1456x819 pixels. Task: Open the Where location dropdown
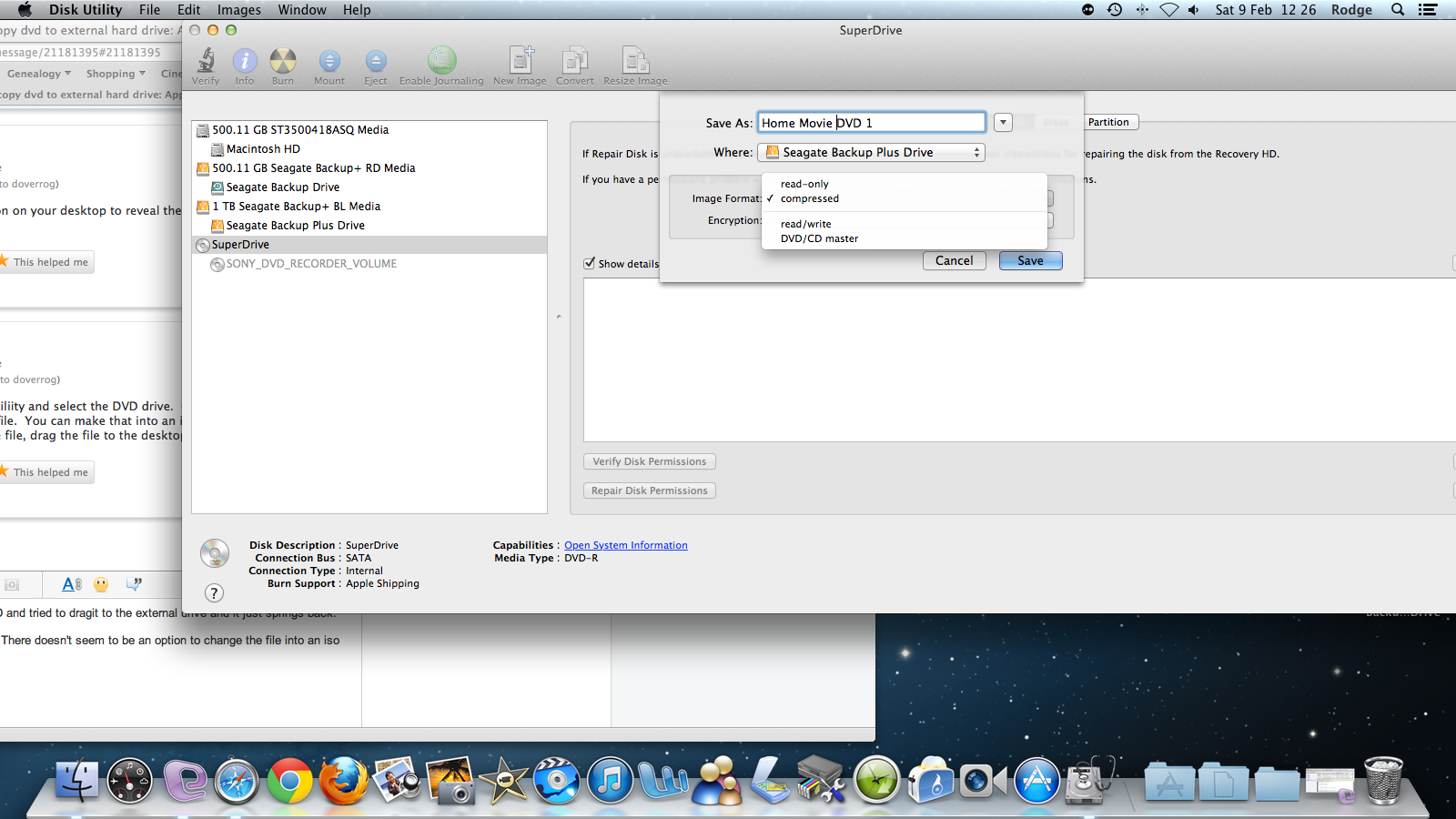pyautogui.click(x=871, y=153)
